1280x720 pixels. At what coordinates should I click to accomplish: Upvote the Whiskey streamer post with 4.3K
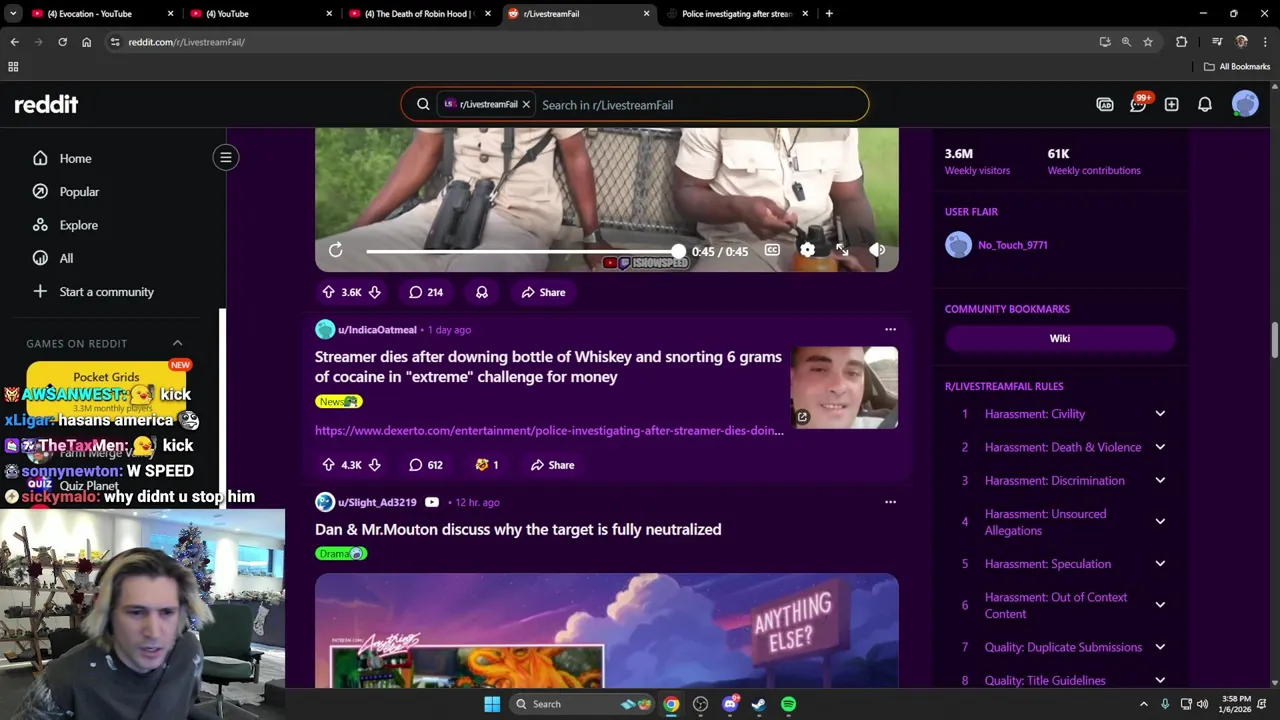[x=328, y=464]
